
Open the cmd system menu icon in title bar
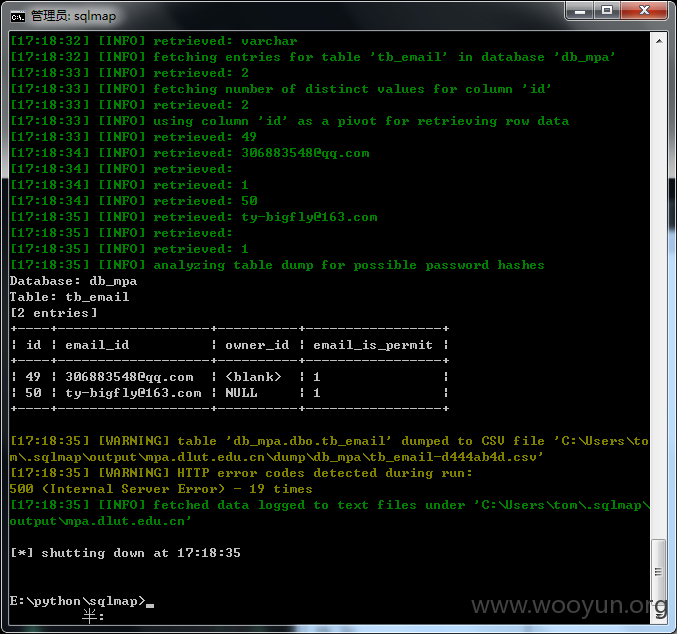(18, 17)
